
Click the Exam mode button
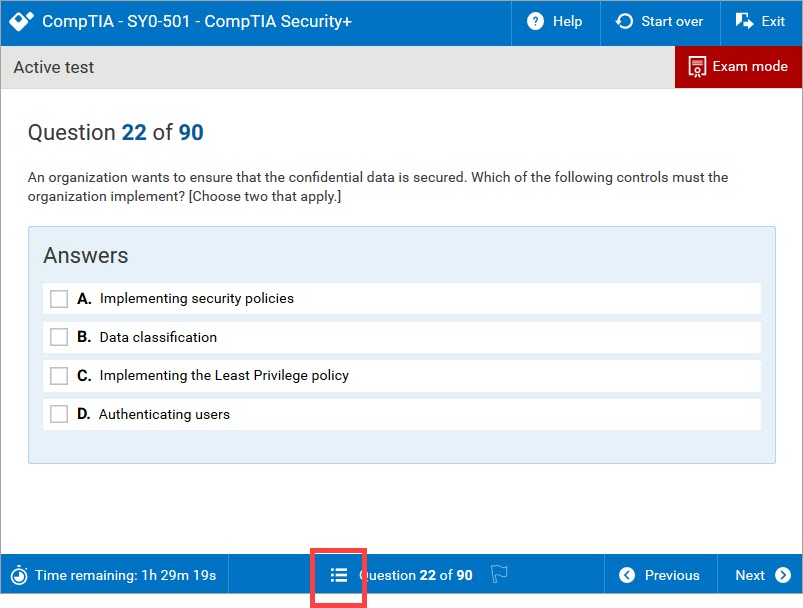pos(738,67)
